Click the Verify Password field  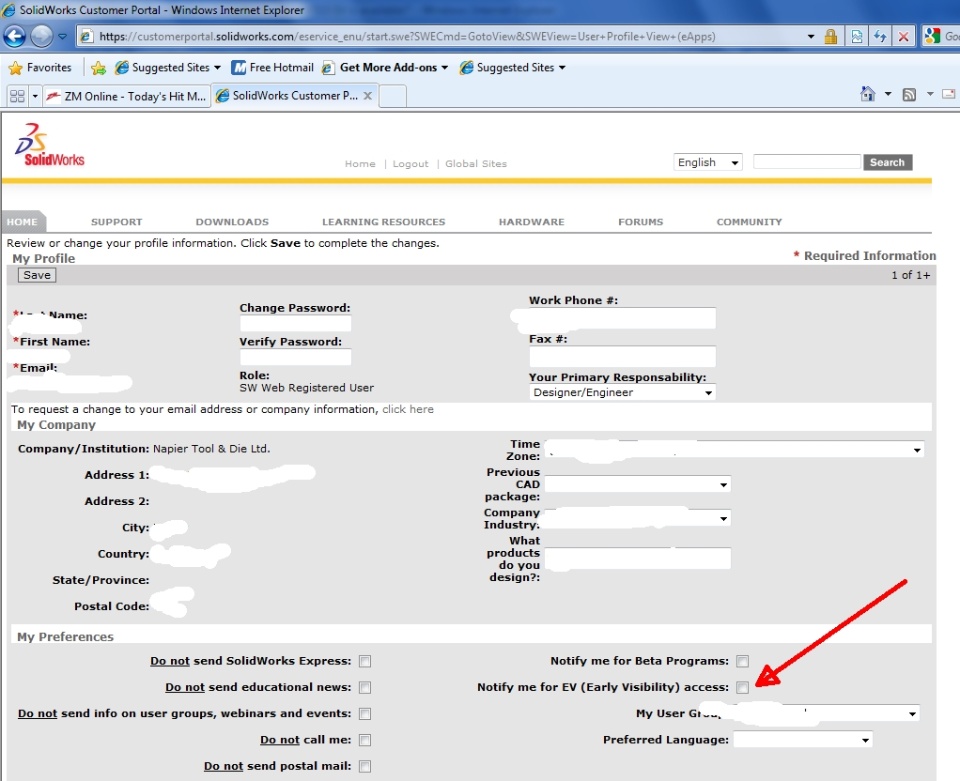point(295,357)
